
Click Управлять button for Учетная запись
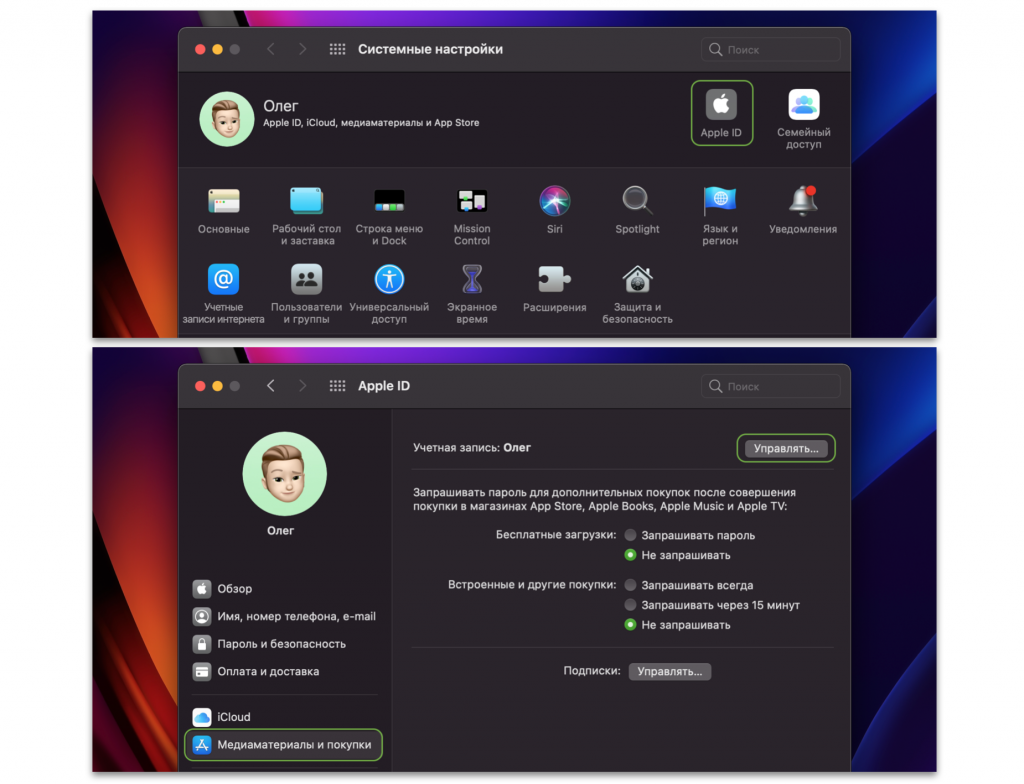pyautogui.click(x=786, y=448)
